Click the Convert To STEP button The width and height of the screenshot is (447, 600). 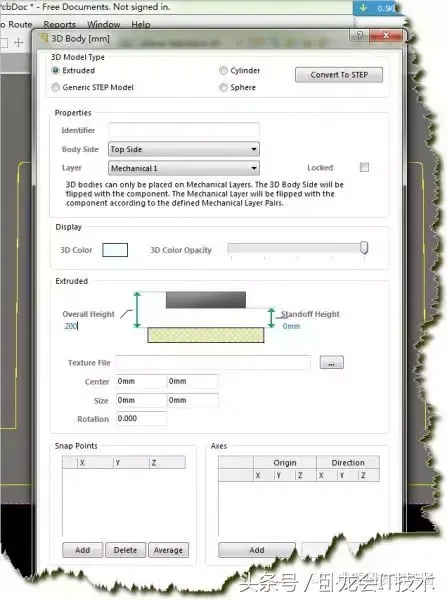(339, 75)
